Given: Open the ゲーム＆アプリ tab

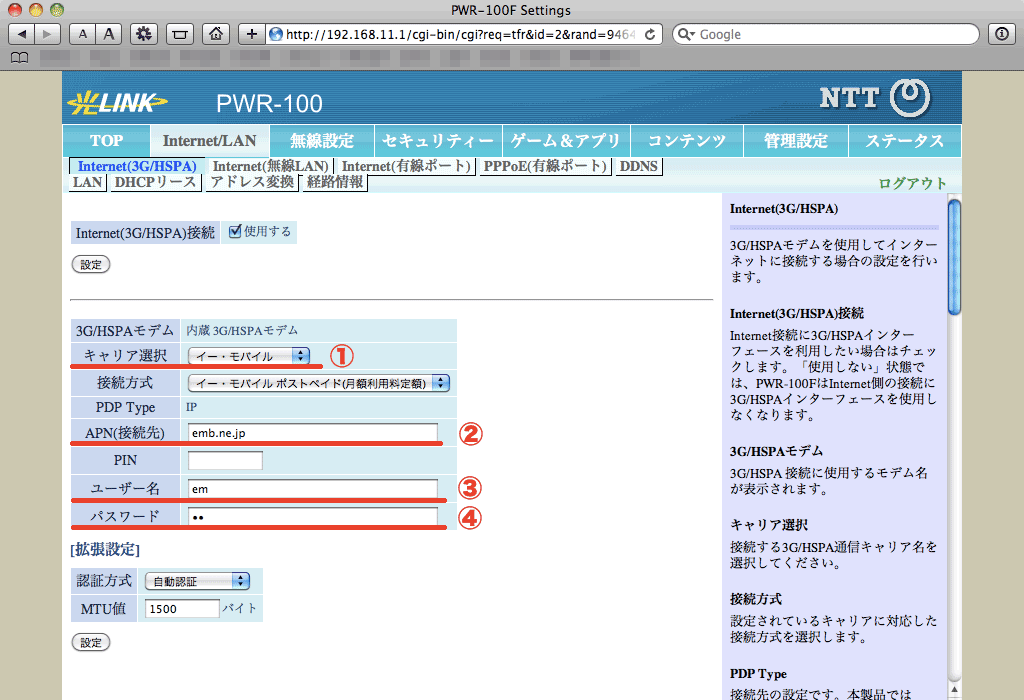Looking at the screenshot, I should [566, 141].
